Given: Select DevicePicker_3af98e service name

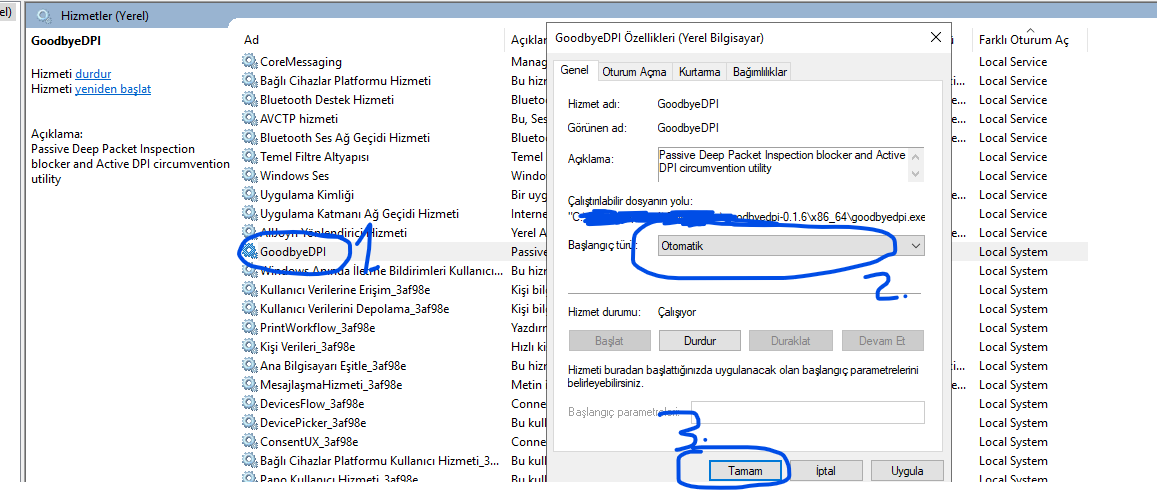Looking at the screenshot, I should [x=313, y=423].
